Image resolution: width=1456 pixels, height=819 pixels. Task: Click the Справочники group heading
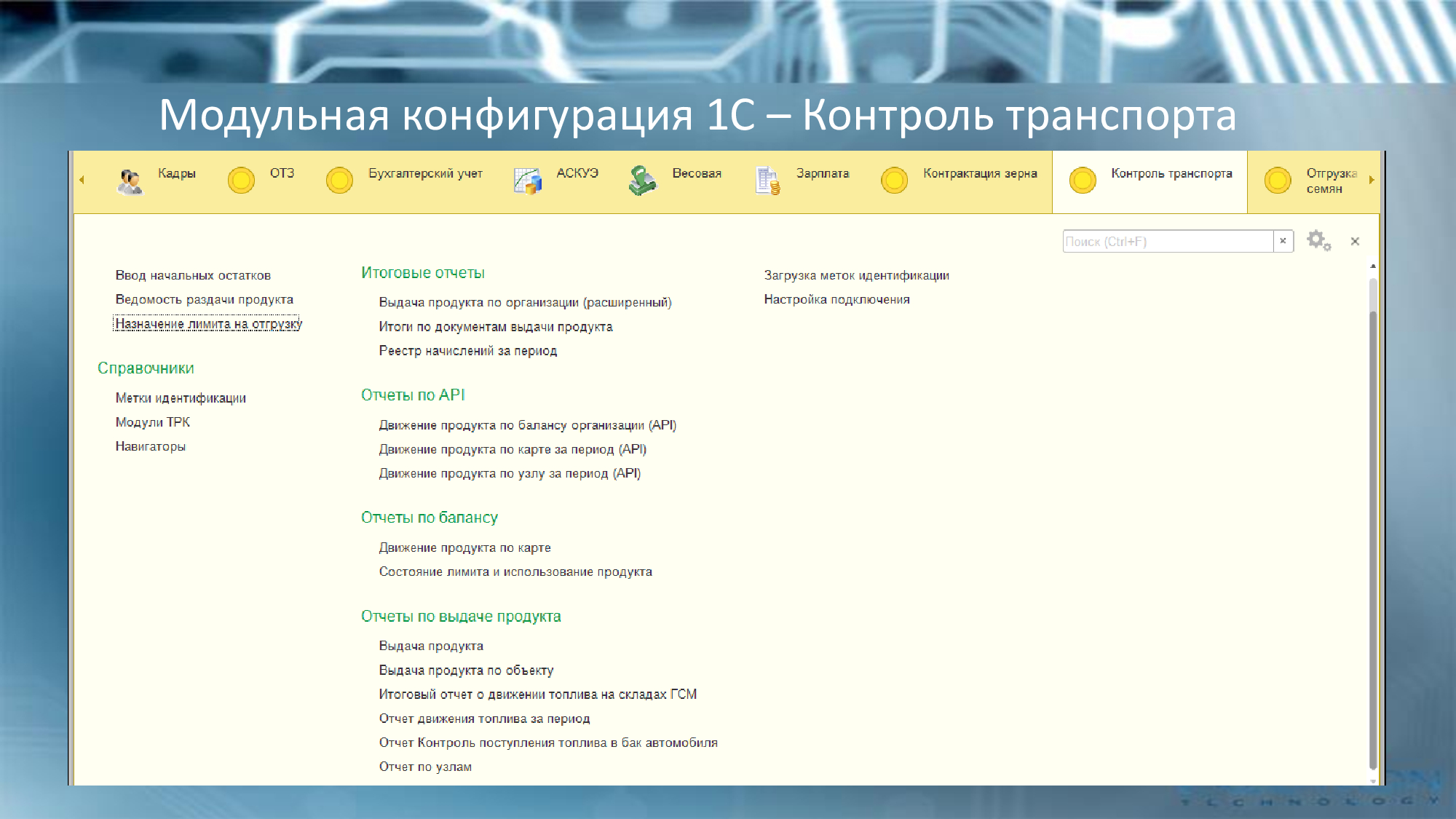[x=146, y=368]
